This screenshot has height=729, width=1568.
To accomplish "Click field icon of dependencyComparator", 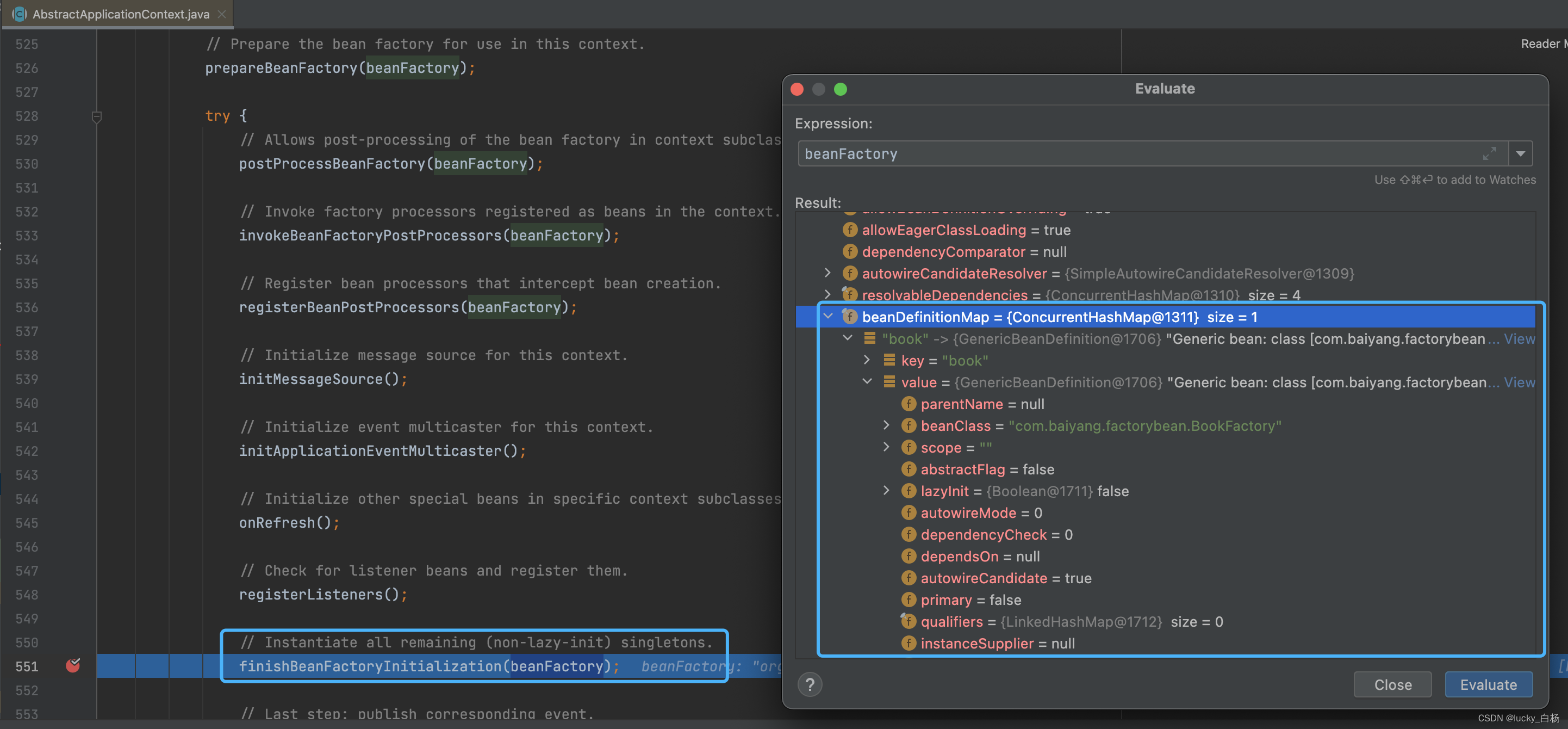I will pos(850,251).
